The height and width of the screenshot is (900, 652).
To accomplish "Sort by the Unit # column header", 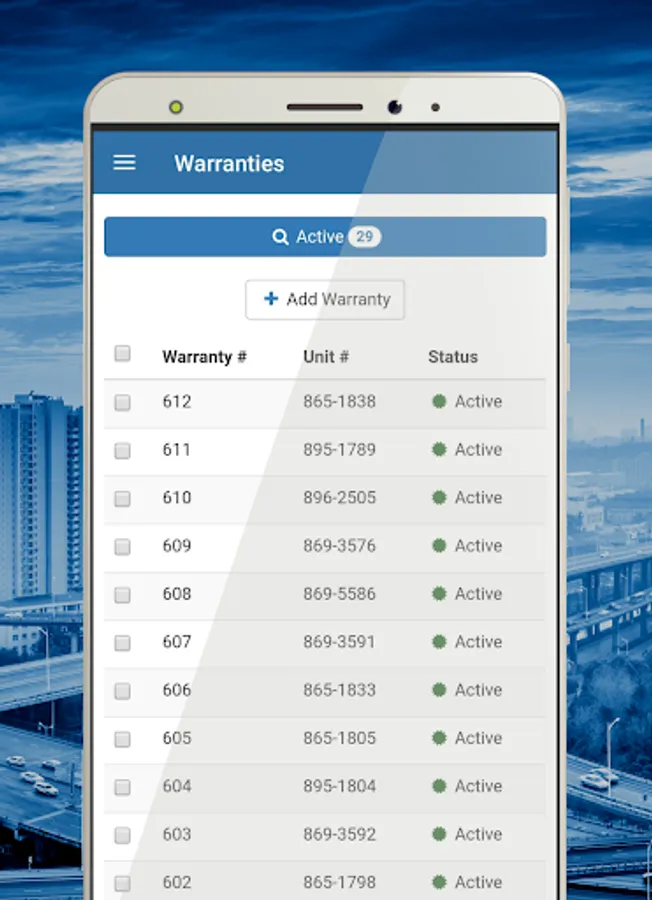I will [325, 356].
